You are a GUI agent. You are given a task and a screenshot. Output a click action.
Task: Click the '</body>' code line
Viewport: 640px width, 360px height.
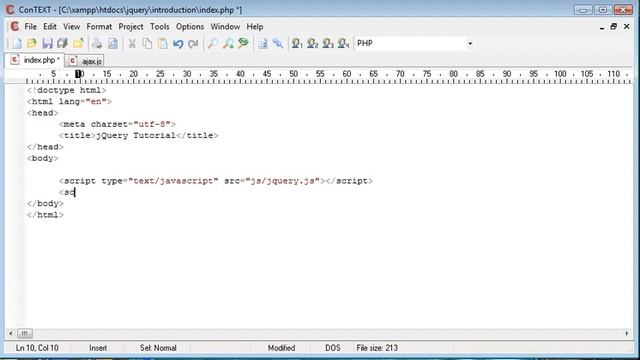pos(45,204)
